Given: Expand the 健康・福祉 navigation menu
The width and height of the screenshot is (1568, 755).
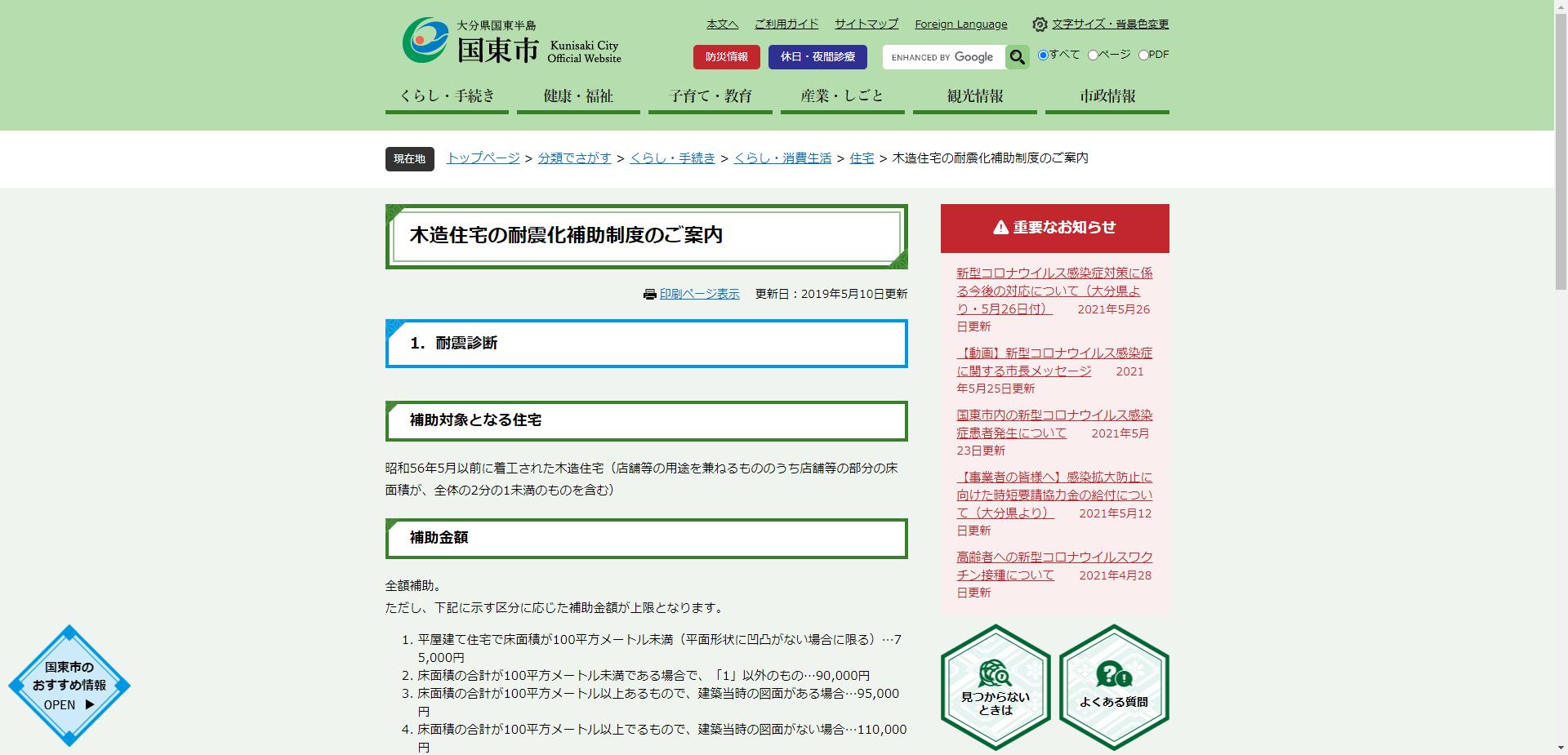Looking at the screenshot, I should [x=578, y=95].
